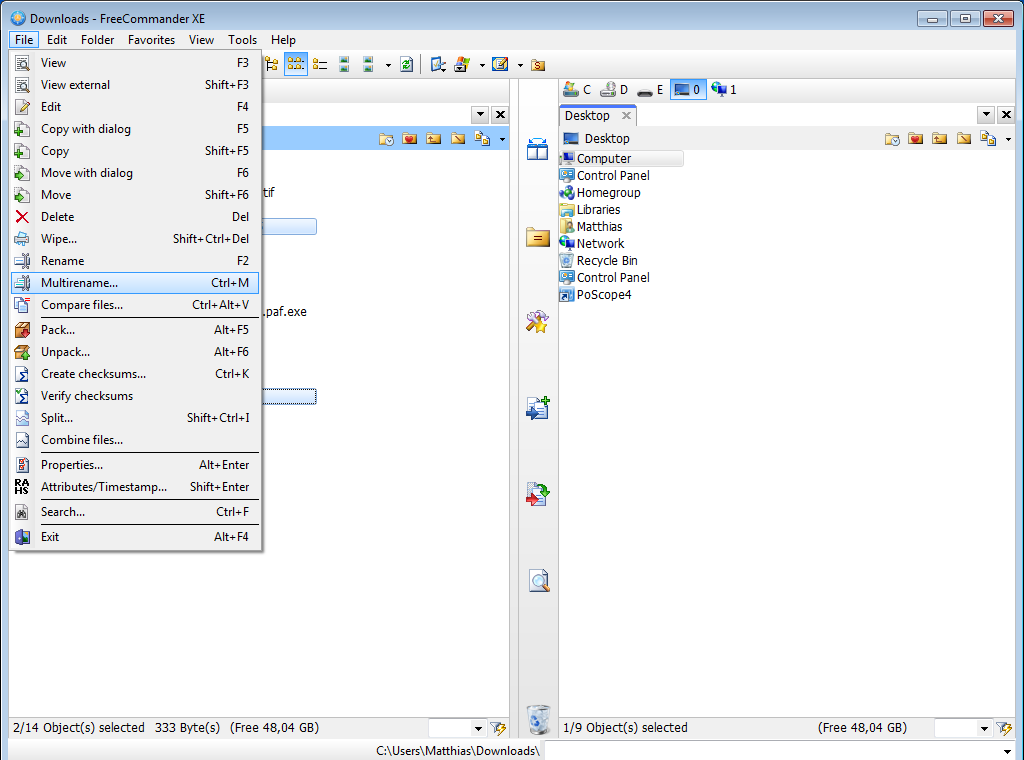Click history folder icon in right panel
1024x760 pixels.
pyautogui.click(x=892, y=138)
